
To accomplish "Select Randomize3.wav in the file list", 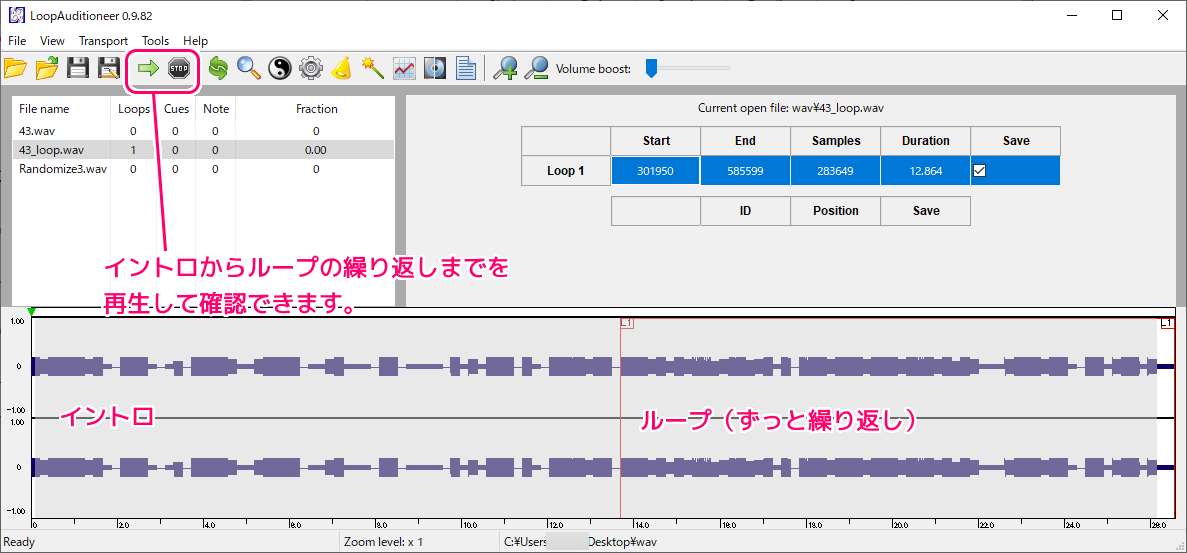I will 62,169.
